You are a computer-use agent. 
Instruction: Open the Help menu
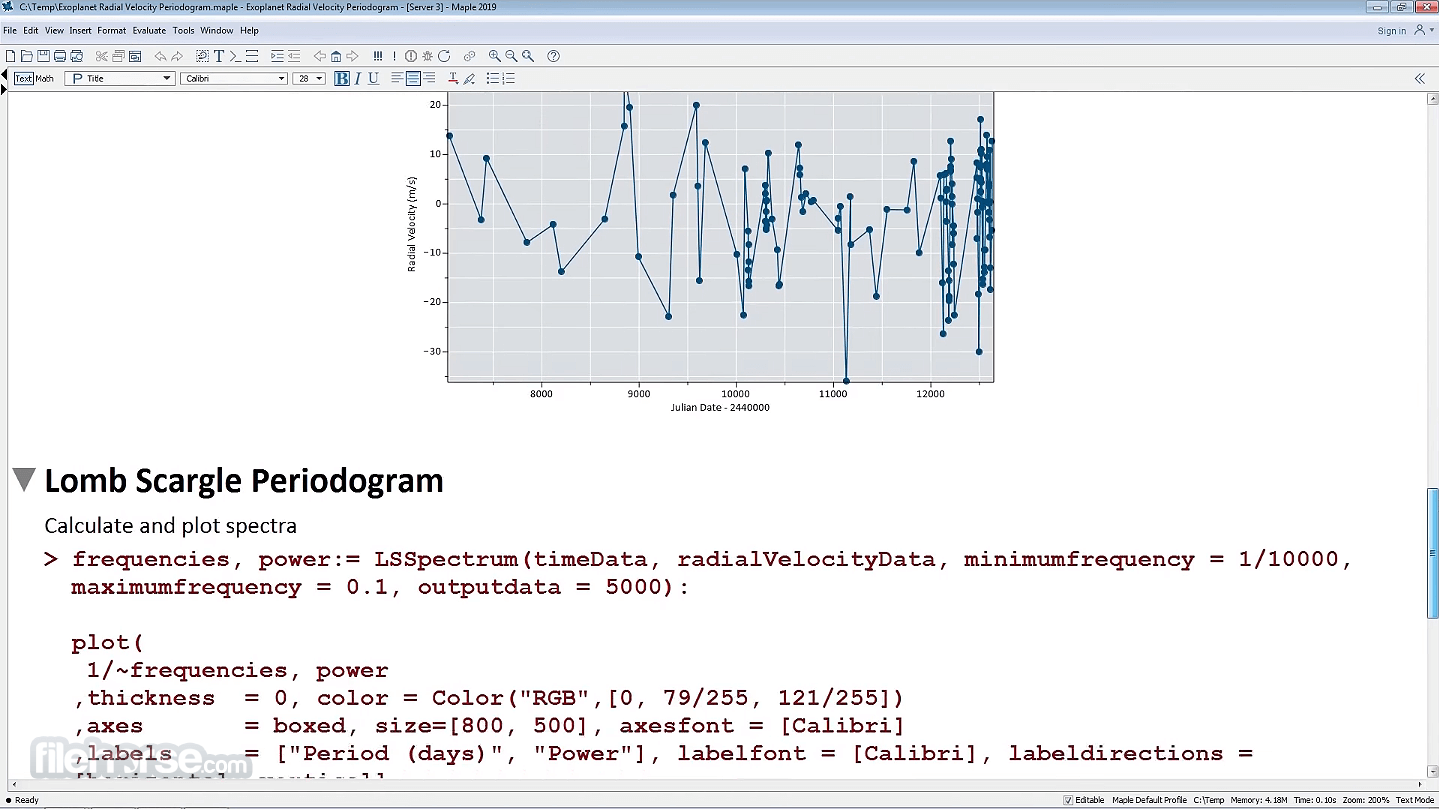[249, 31]
